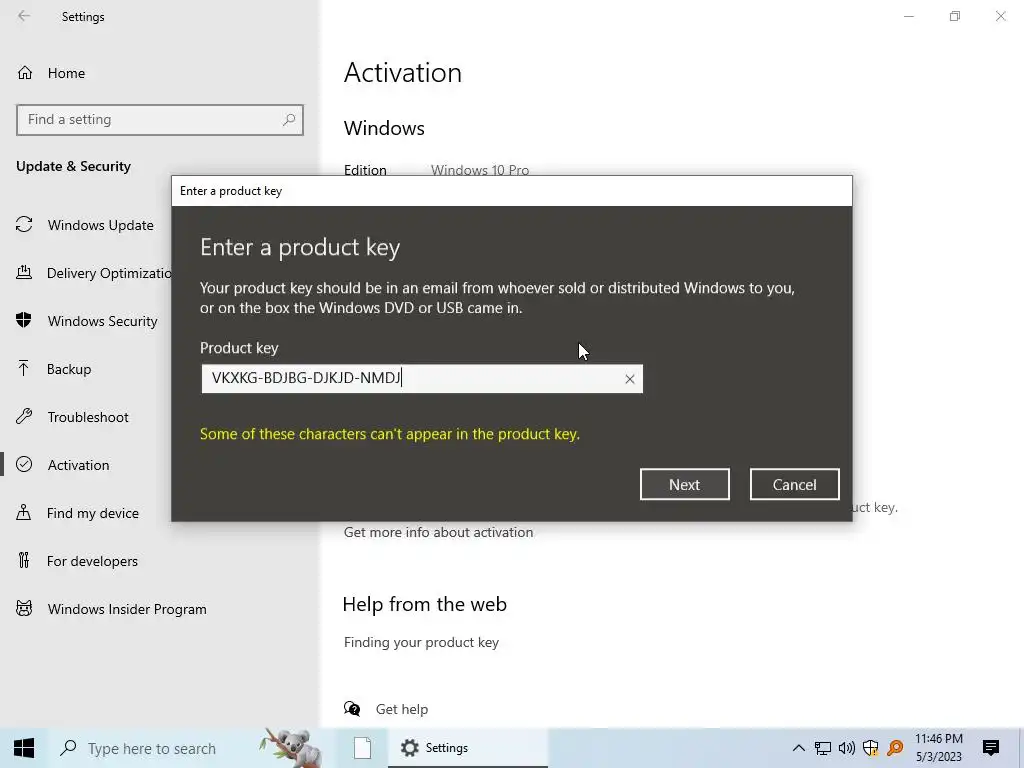Click the Find my device icon
This screenshot has width=1024, height=768.
(x=24, y=513)
